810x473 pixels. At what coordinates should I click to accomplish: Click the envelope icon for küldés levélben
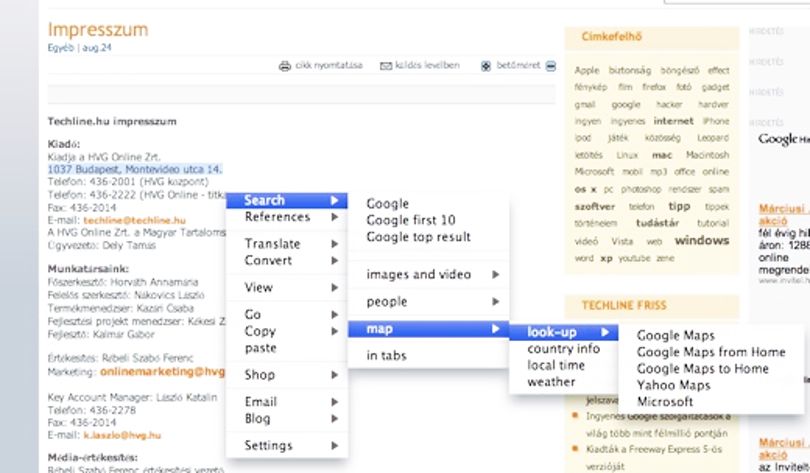(386, 66)
